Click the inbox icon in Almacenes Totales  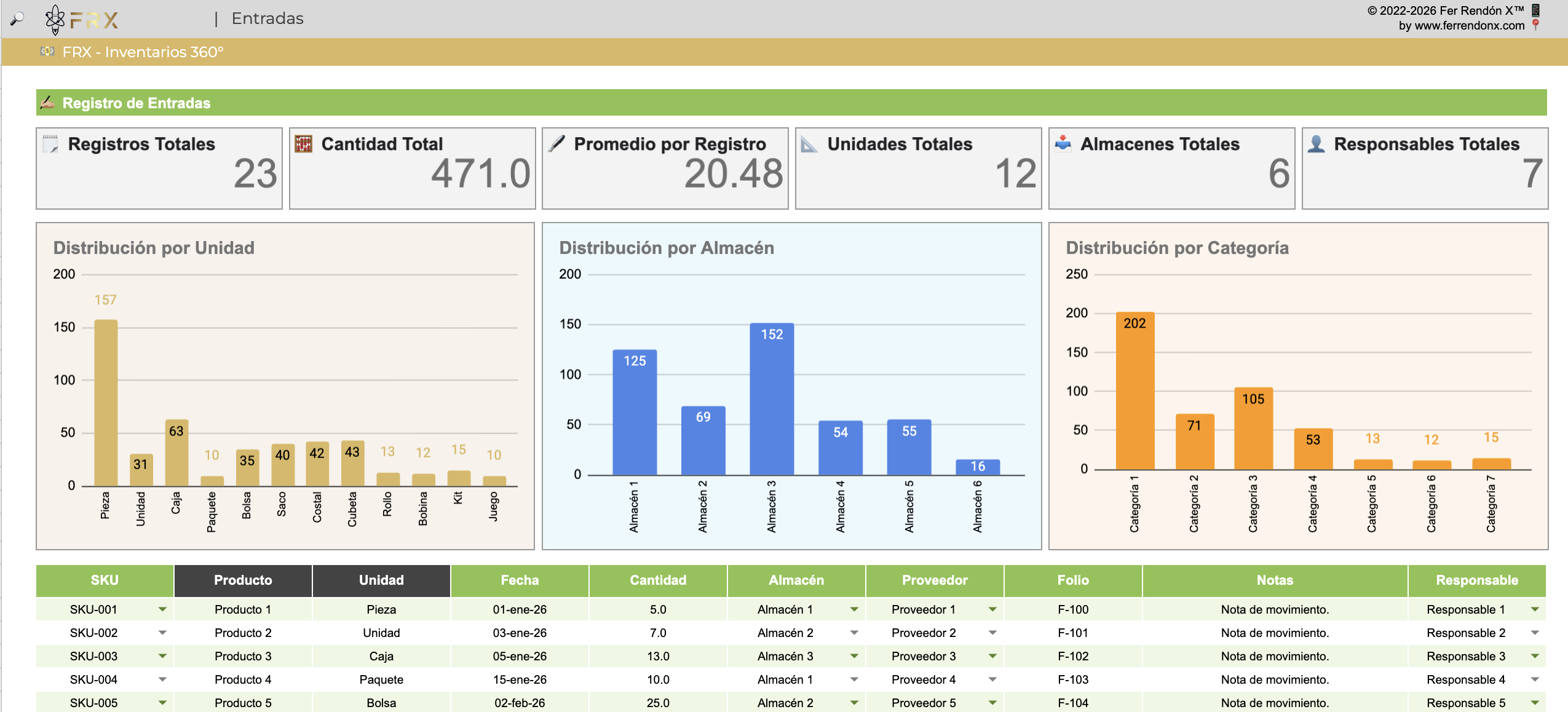(x=1063, y=144)
